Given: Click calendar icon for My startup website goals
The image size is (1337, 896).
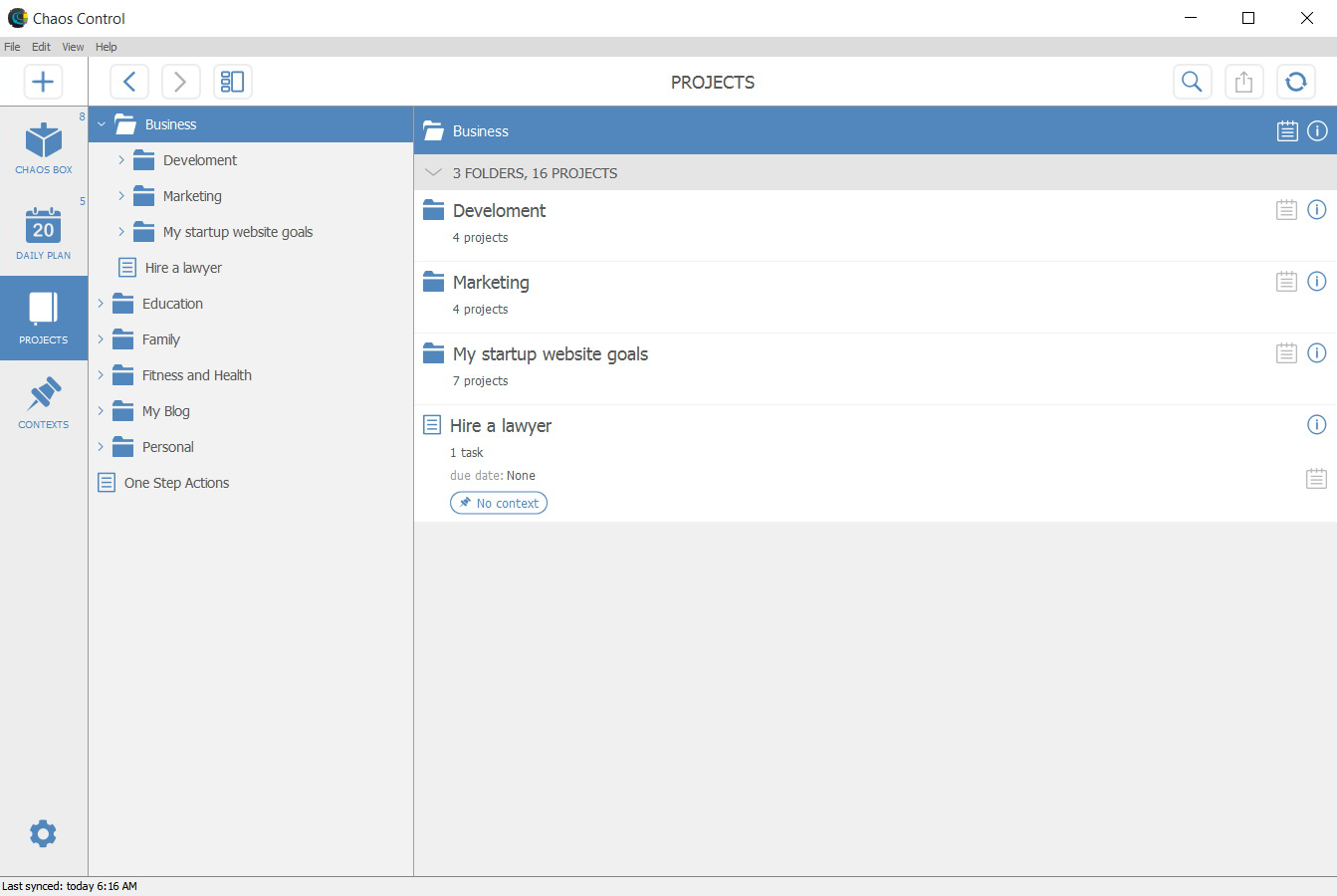Looking at the screenshot, I should [x=1286, y=353].
